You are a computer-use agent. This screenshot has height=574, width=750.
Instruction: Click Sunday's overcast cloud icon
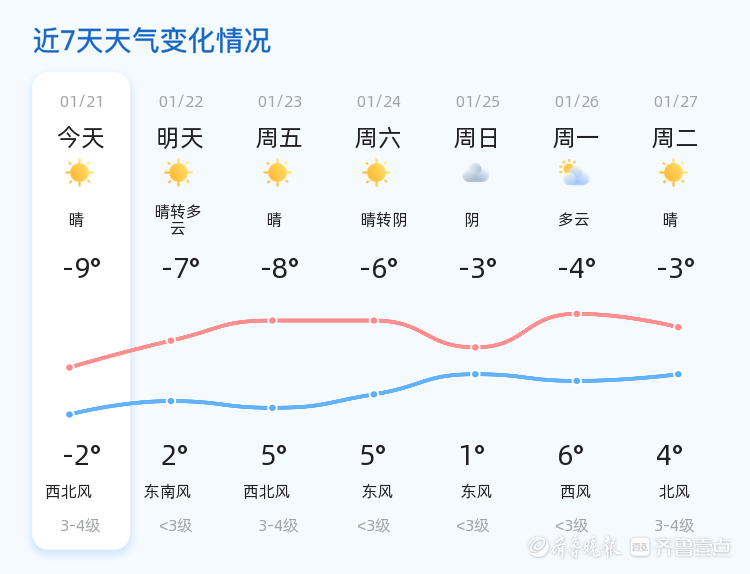coord(475,173)
